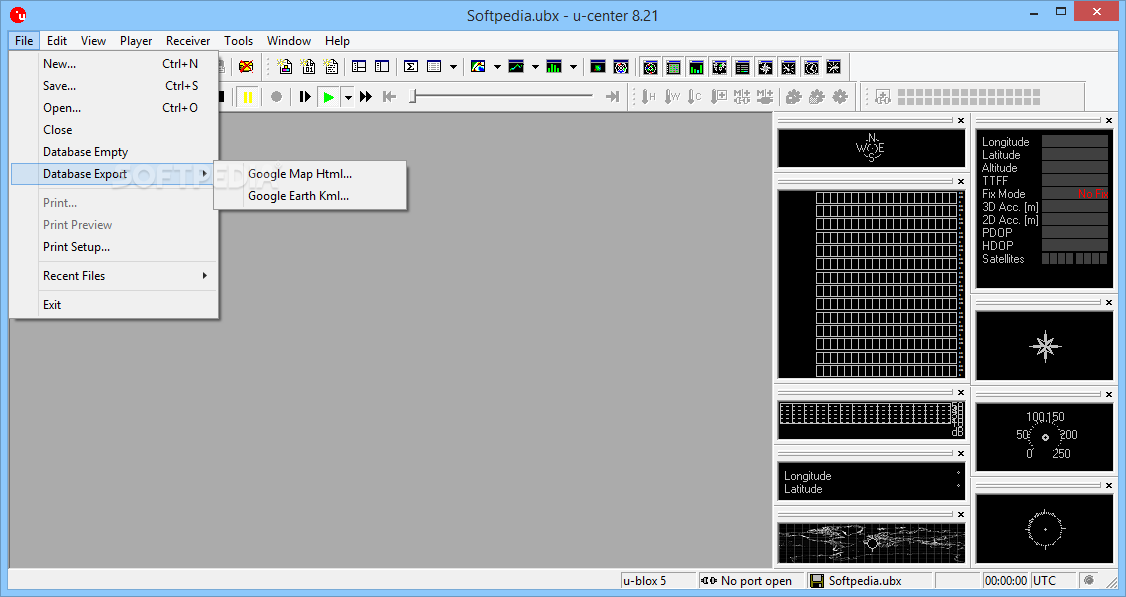
Task: Click the Softpedia.ubx status bar entry
Action: [869, 580]
